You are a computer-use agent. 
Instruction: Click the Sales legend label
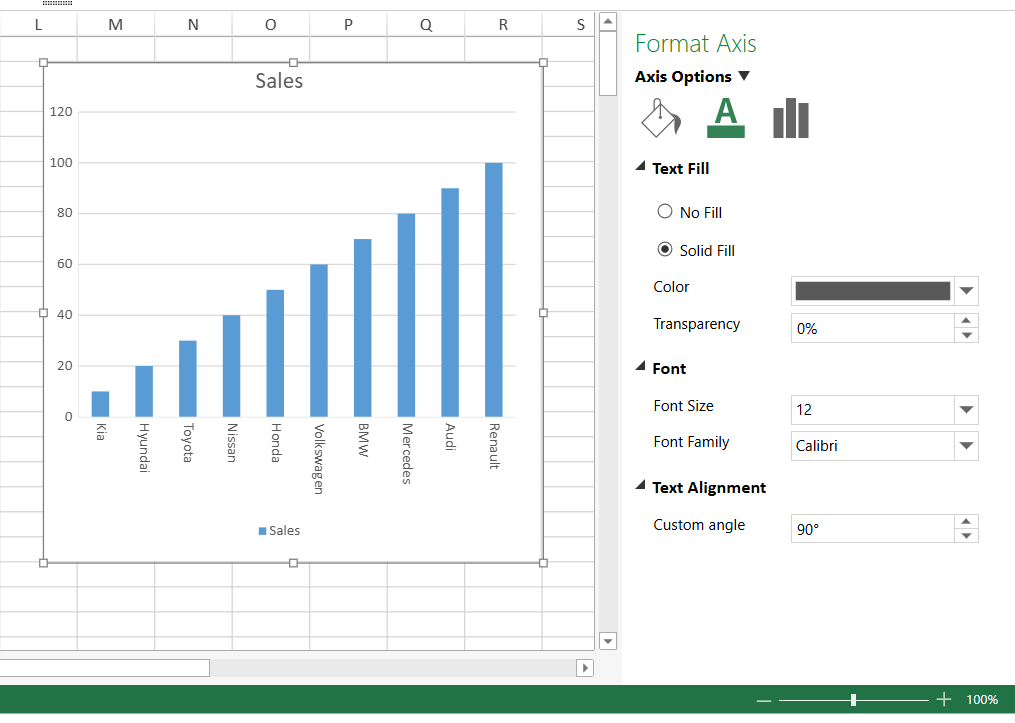[x=285, y=531]
